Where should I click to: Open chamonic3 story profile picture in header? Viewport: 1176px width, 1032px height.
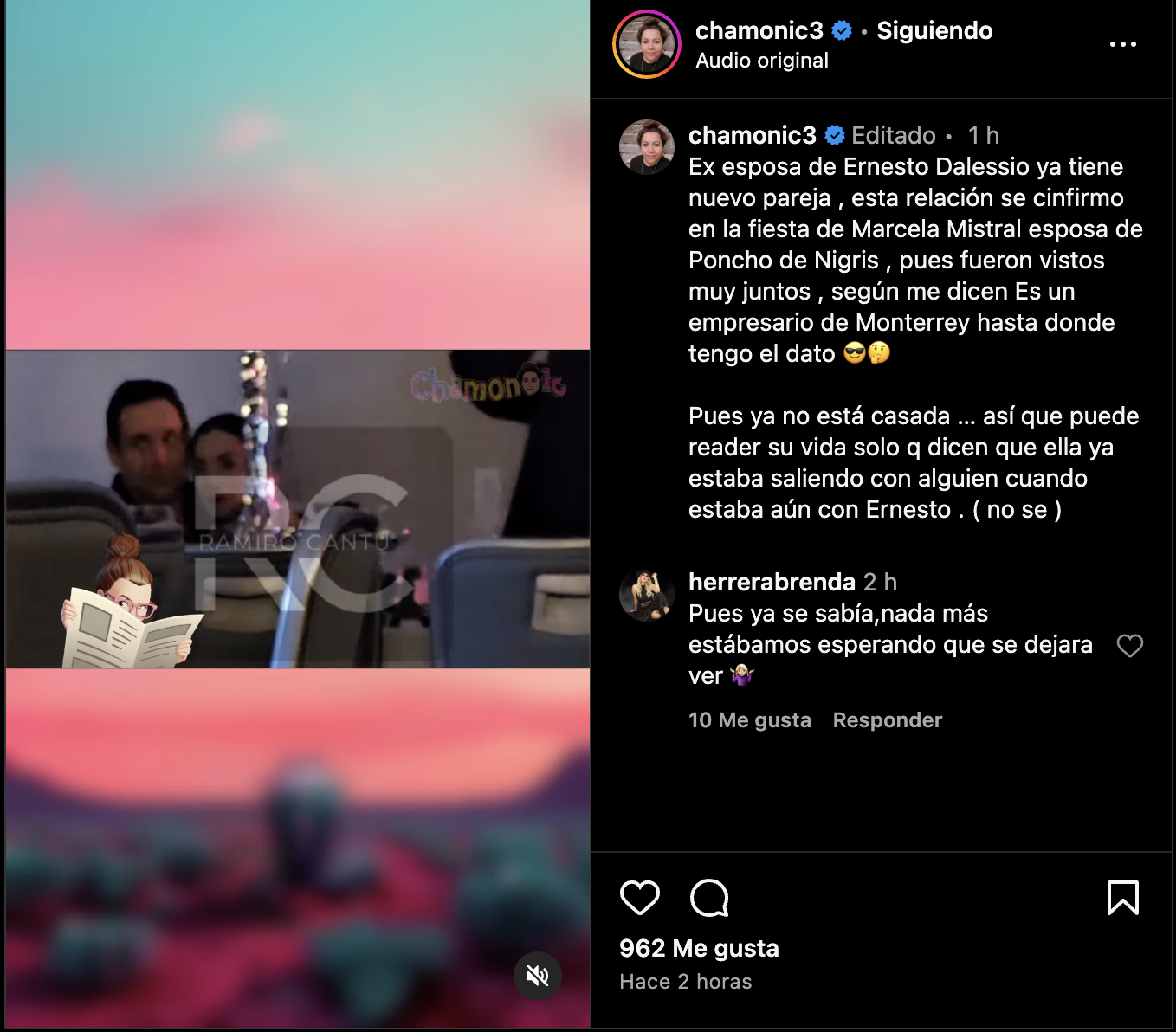pos(647,44)
